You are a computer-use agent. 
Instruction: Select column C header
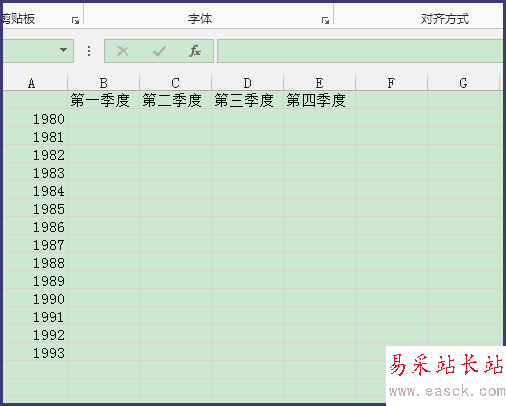(x=175, y=82)
